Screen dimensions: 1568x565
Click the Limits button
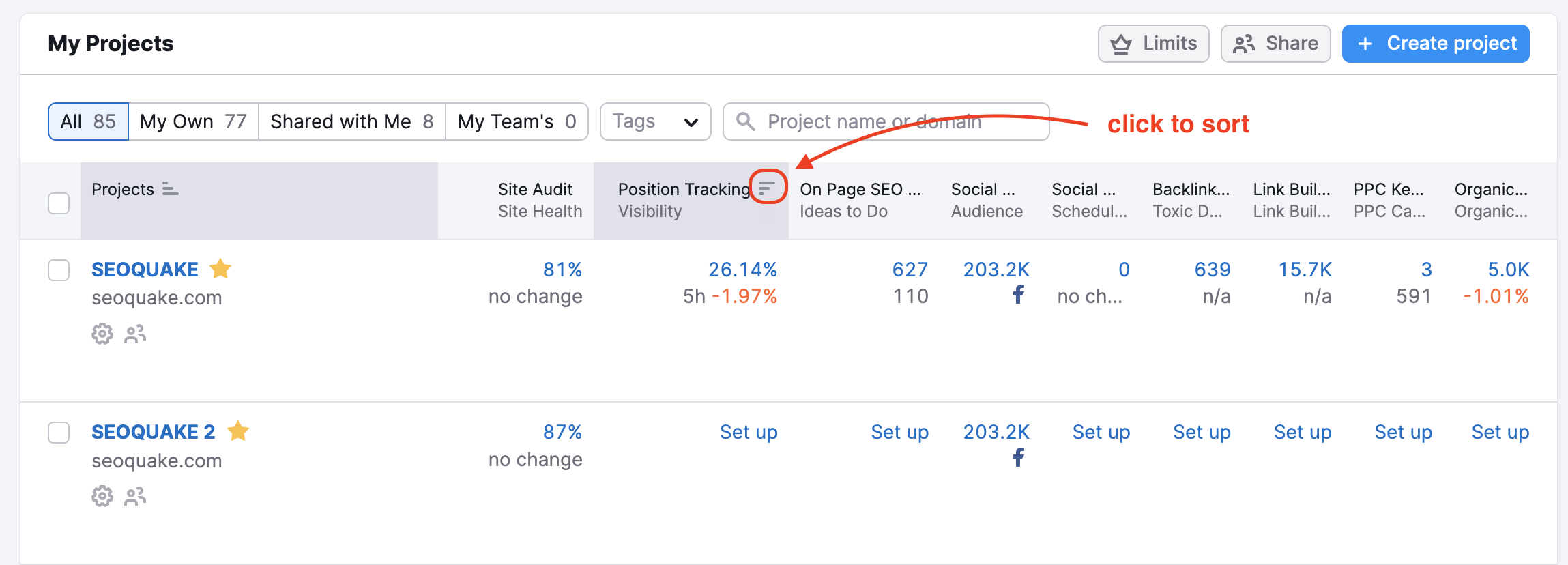(x=1154, y=44)
